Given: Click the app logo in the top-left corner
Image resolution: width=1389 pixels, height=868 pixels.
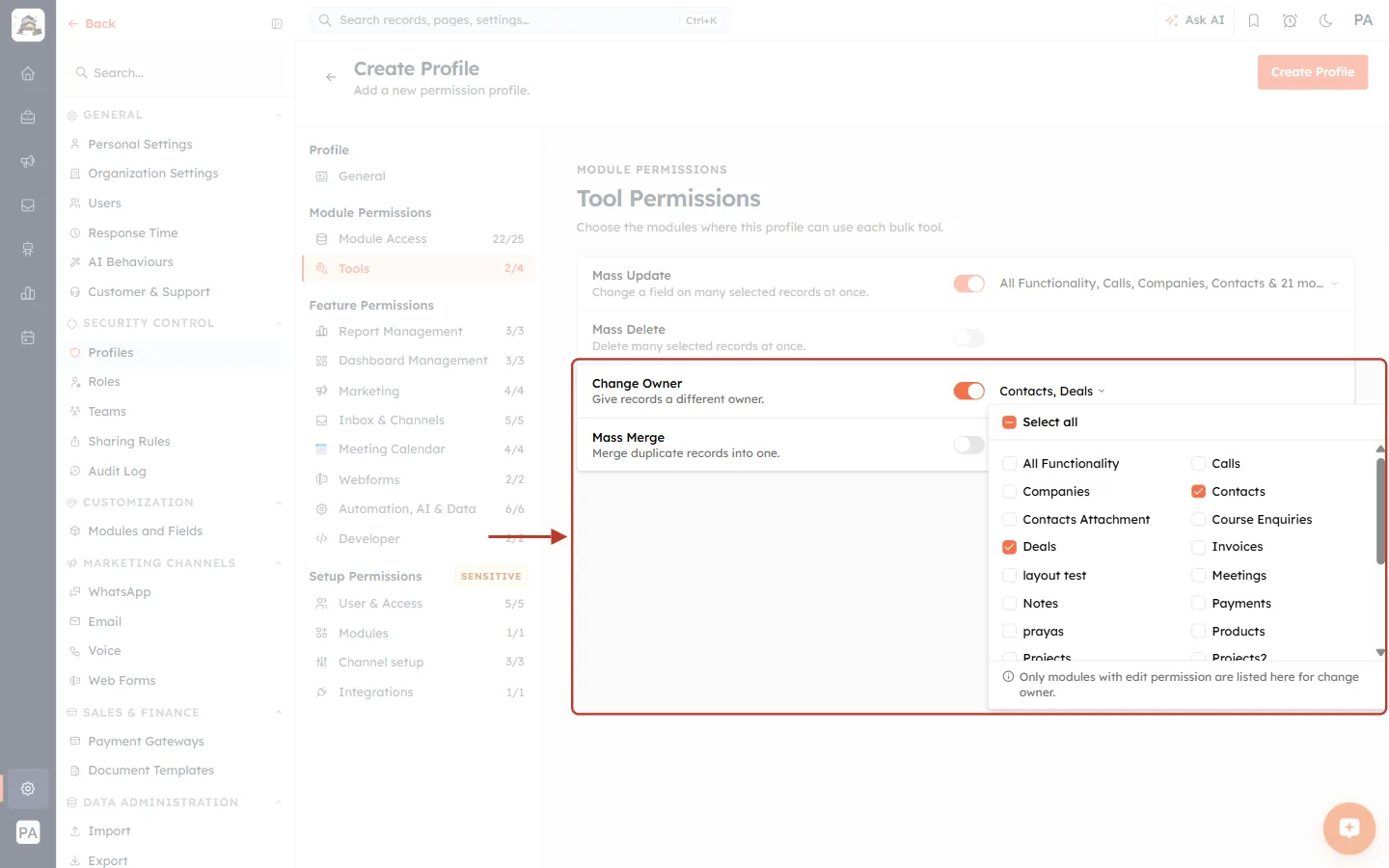Looking at the screenshot, I should point(28,25).
